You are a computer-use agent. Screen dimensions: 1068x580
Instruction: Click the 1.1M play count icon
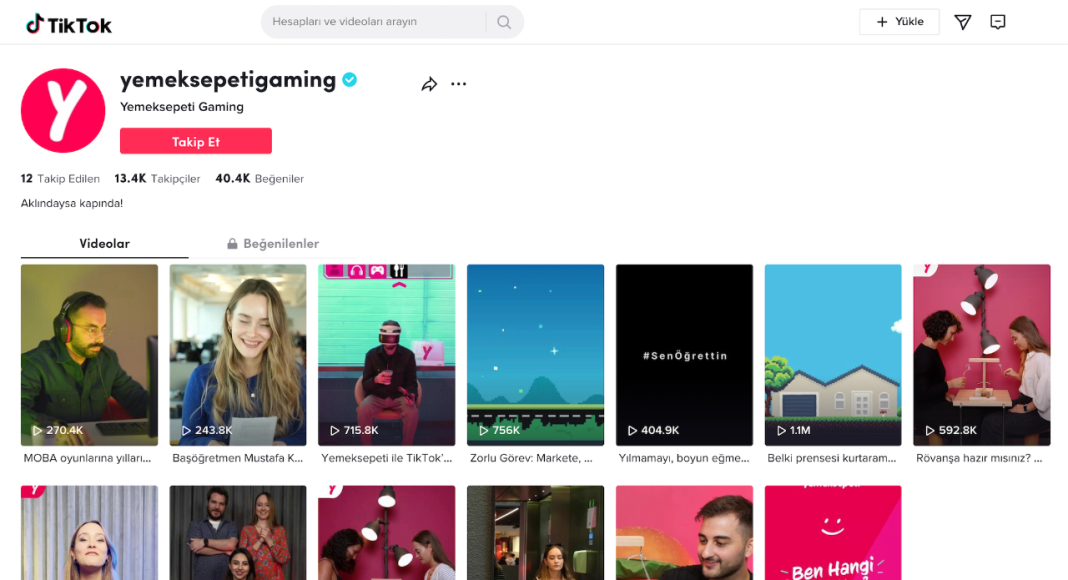(781, 430)
